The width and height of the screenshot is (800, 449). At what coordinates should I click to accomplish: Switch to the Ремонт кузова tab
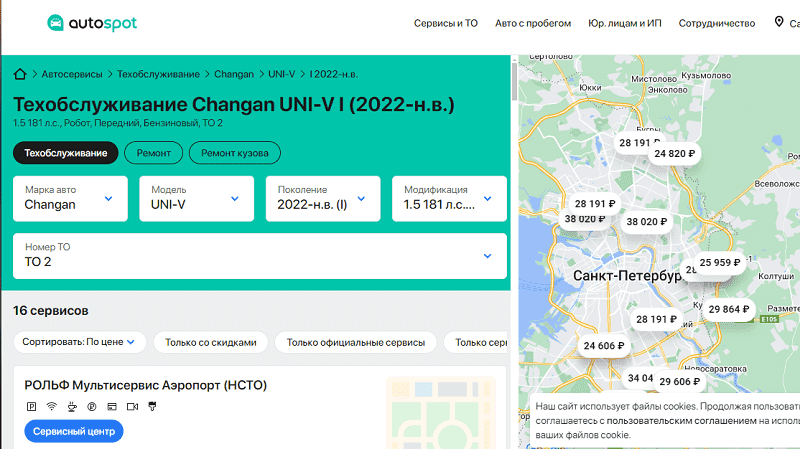(x=235, y=153)
